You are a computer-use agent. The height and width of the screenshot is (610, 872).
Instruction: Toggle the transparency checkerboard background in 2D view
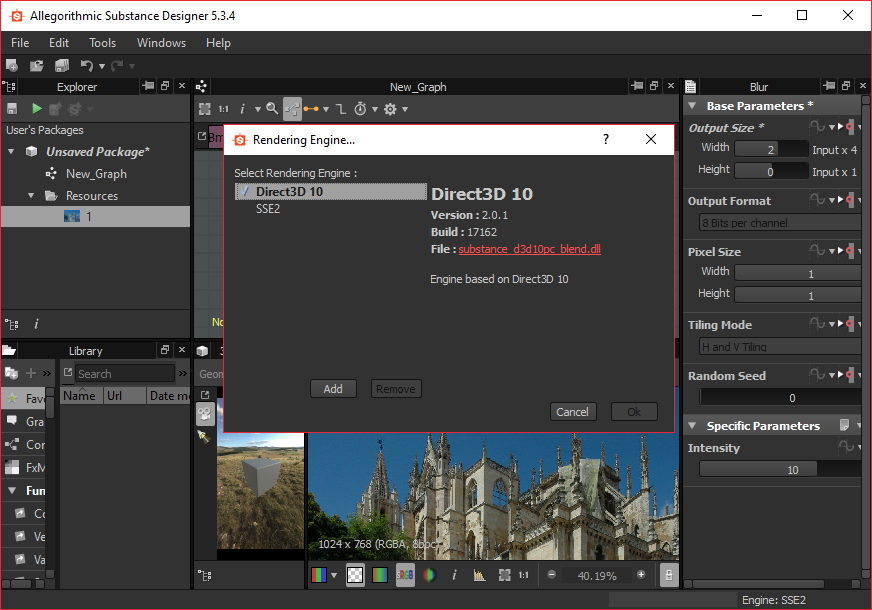tap(355, 574)
